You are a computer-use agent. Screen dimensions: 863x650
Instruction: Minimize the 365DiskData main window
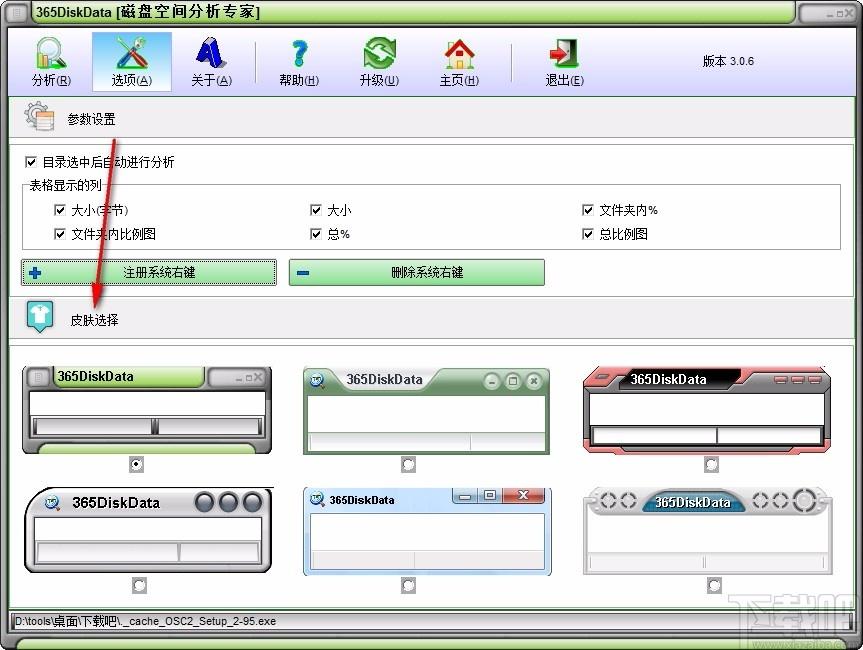pos(830,14)
